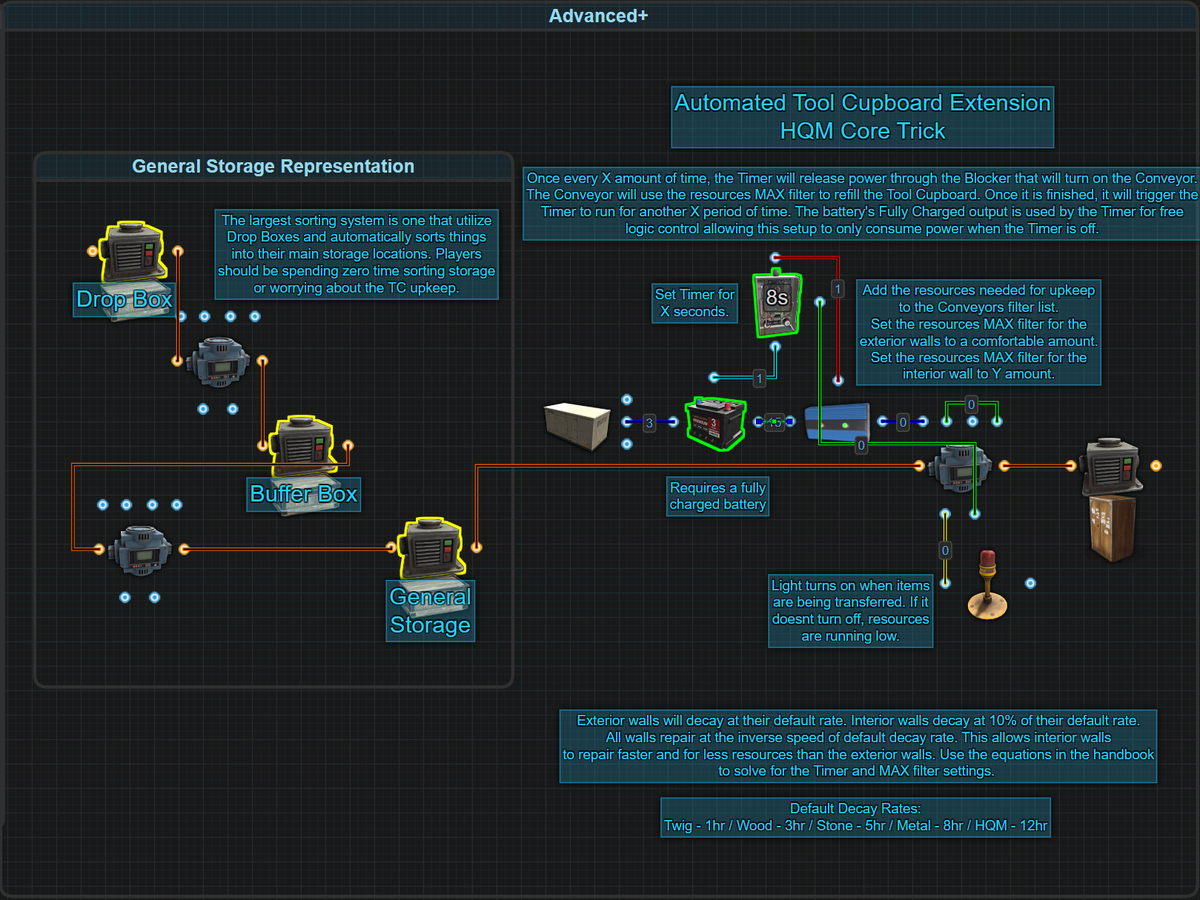Click the port below the Timer
Viewport: 1200px width, 900px height.
[776, 347]
